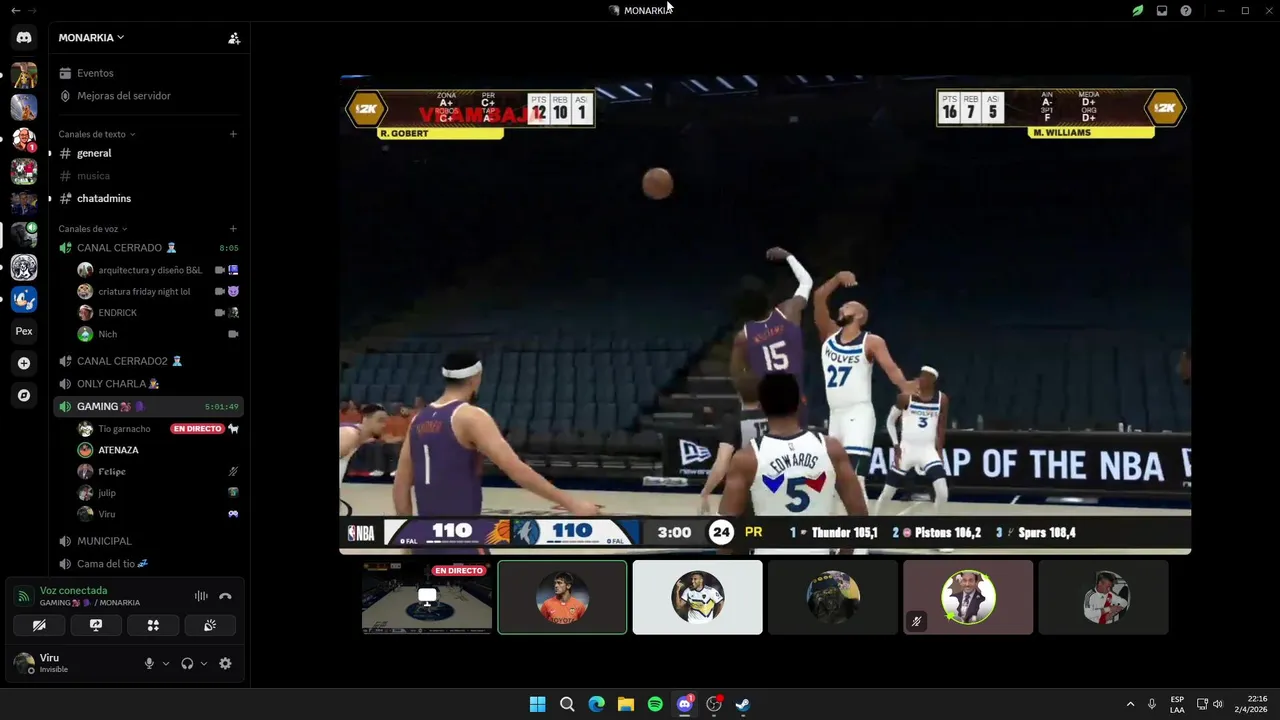
Task: Open voice connection signal details icon
Action: (23, 596)
